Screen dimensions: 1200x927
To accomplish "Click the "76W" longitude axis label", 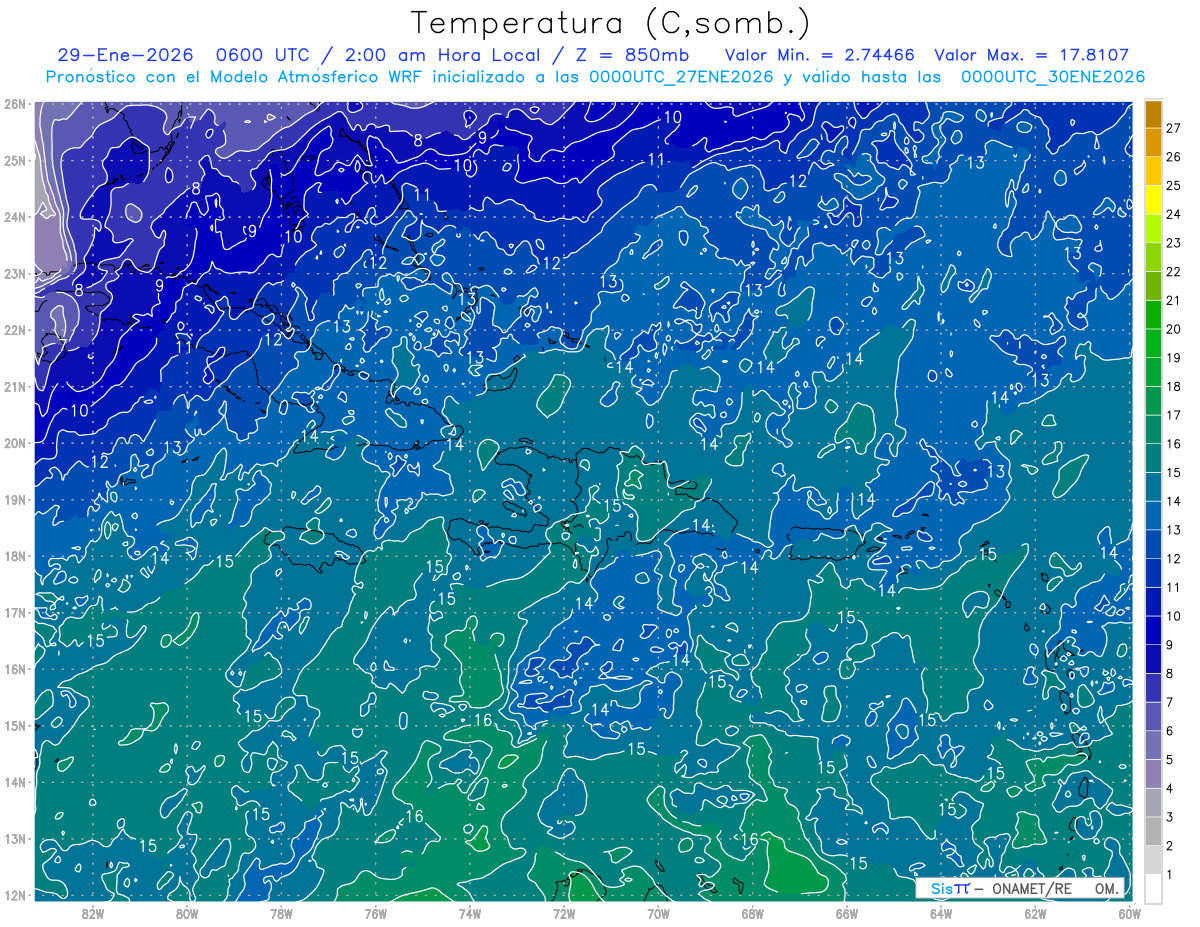I will pos(376,912).
